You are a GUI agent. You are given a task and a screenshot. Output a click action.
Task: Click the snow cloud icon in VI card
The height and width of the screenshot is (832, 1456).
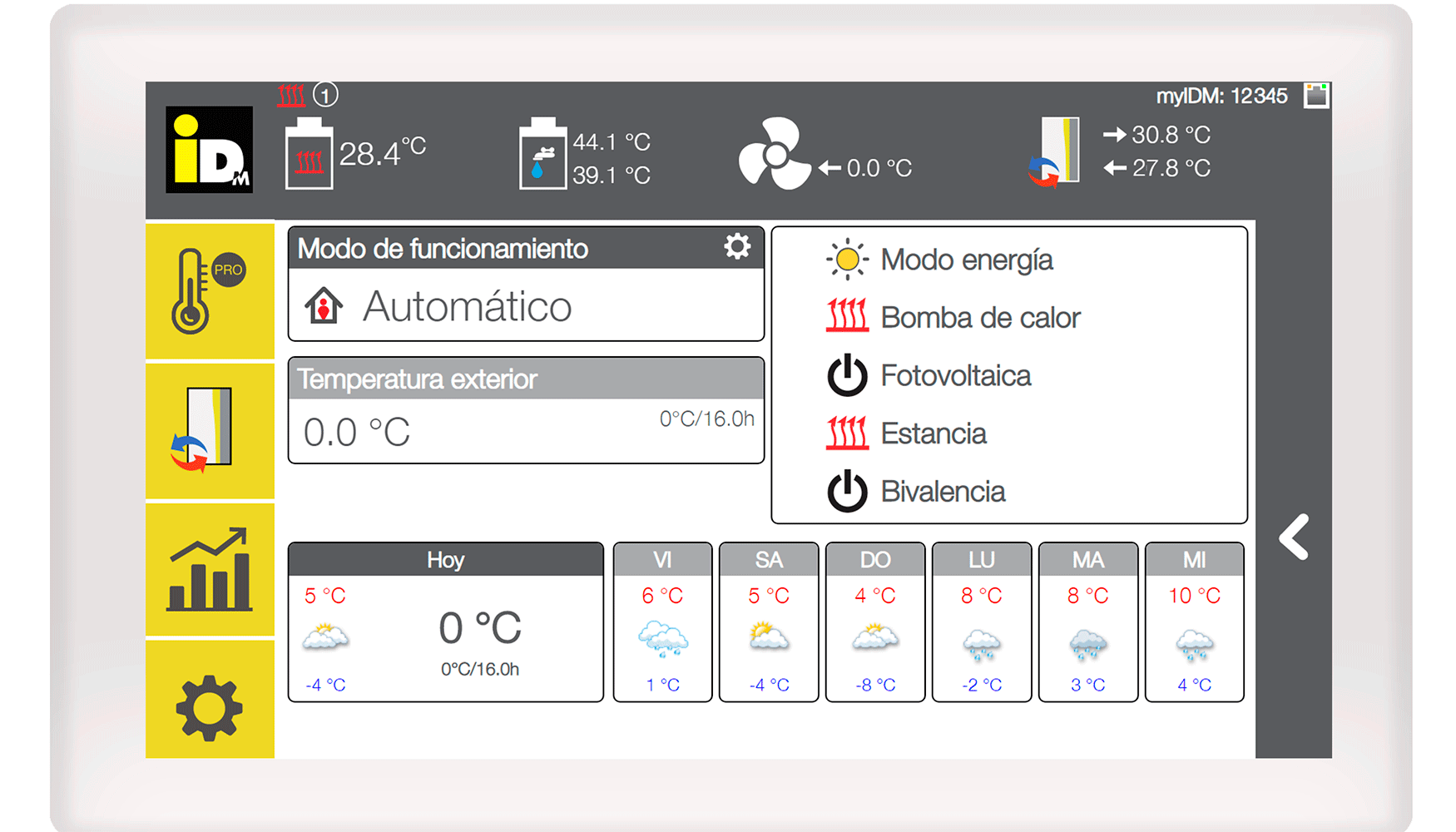(663, 639)
